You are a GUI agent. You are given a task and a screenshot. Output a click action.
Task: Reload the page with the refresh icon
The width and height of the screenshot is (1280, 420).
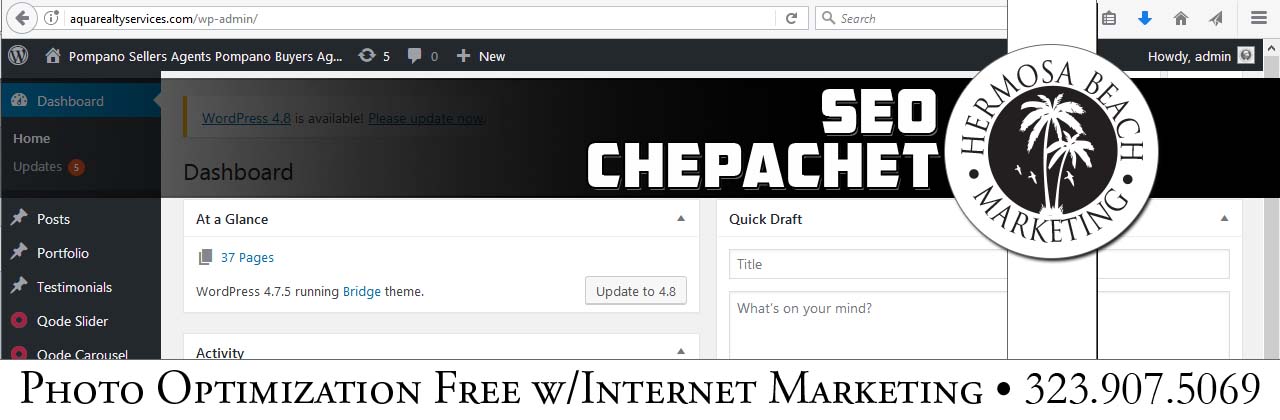point(791,18)
